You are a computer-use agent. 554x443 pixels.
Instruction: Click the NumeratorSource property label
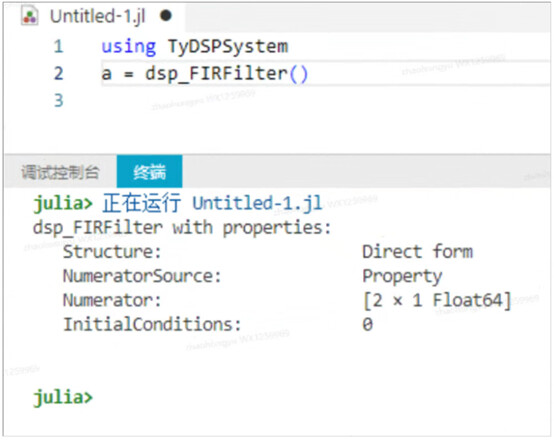(142, 276)
